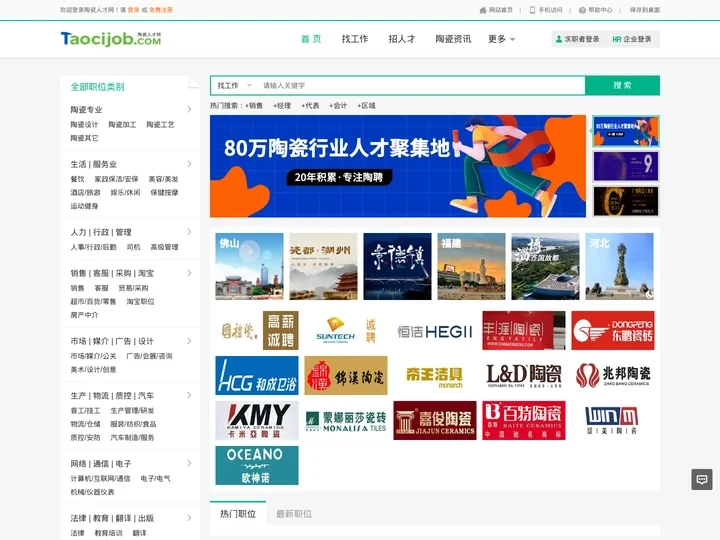720x540 pixels.
Task: Click the green 搜索 button
Action: (x=622, y=85)
